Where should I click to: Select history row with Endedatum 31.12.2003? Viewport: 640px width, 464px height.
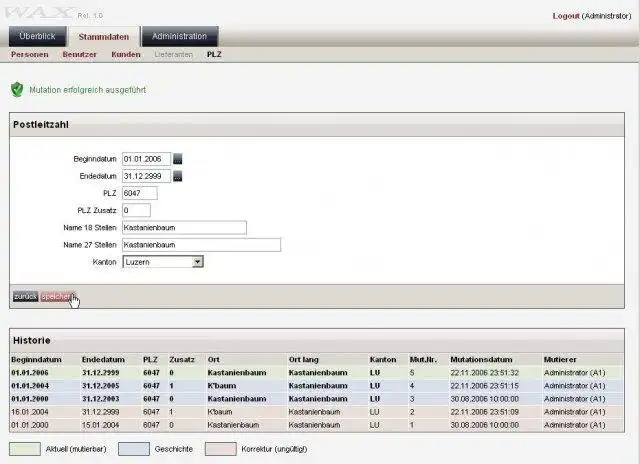point(317,399)
